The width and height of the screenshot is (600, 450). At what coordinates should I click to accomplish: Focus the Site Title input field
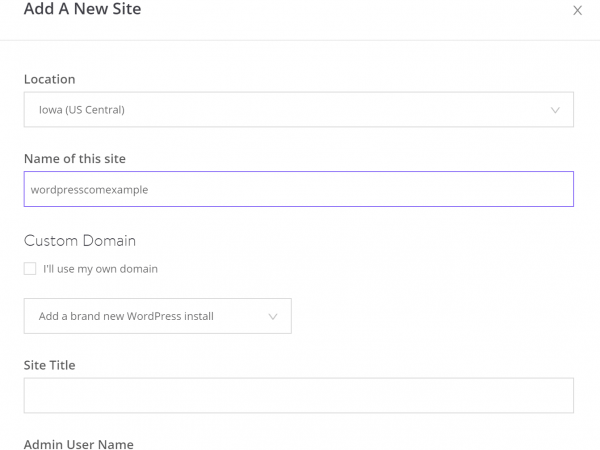coord(298,395)
